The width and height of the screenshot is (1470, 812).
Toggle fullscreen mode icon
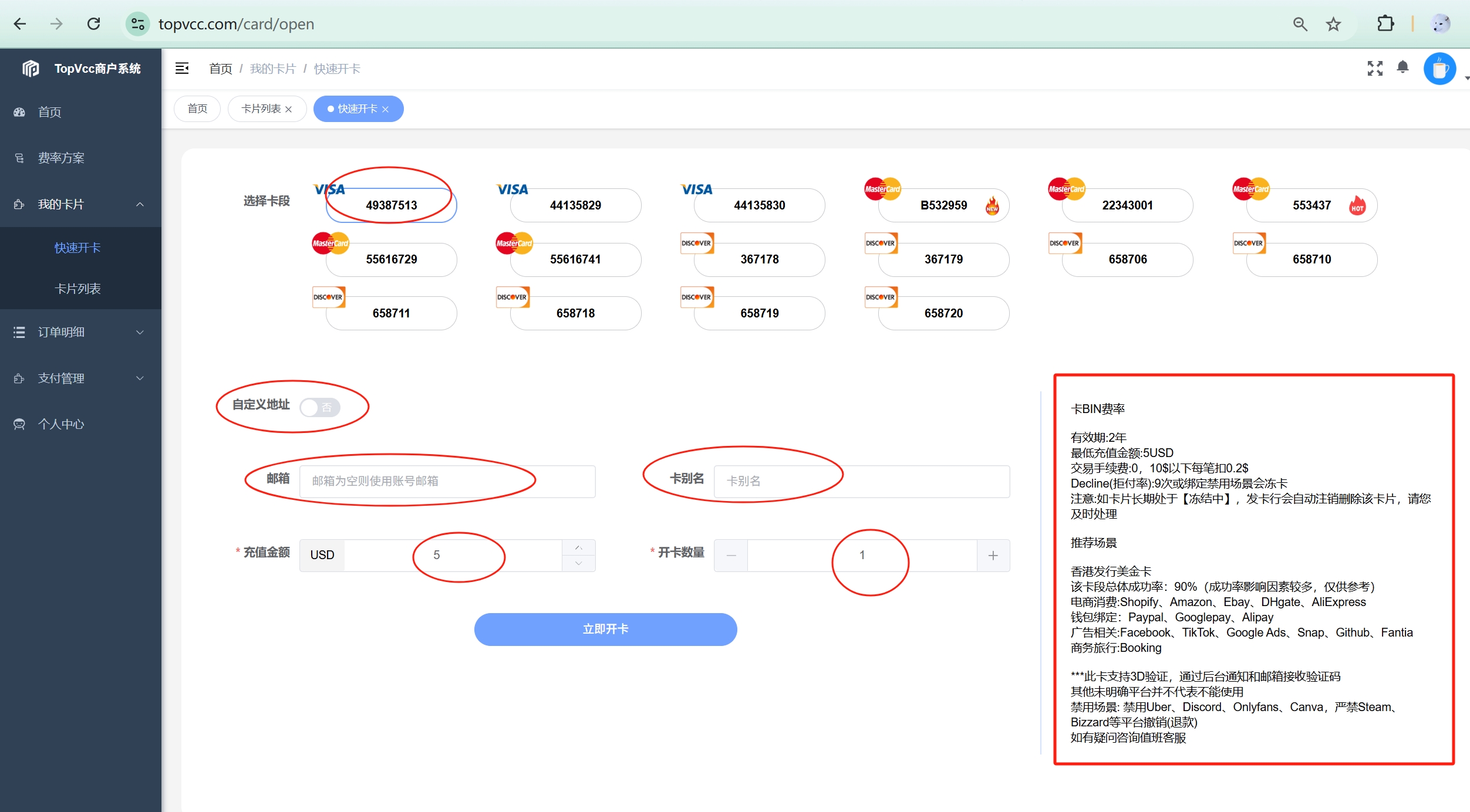[1374, 69]
